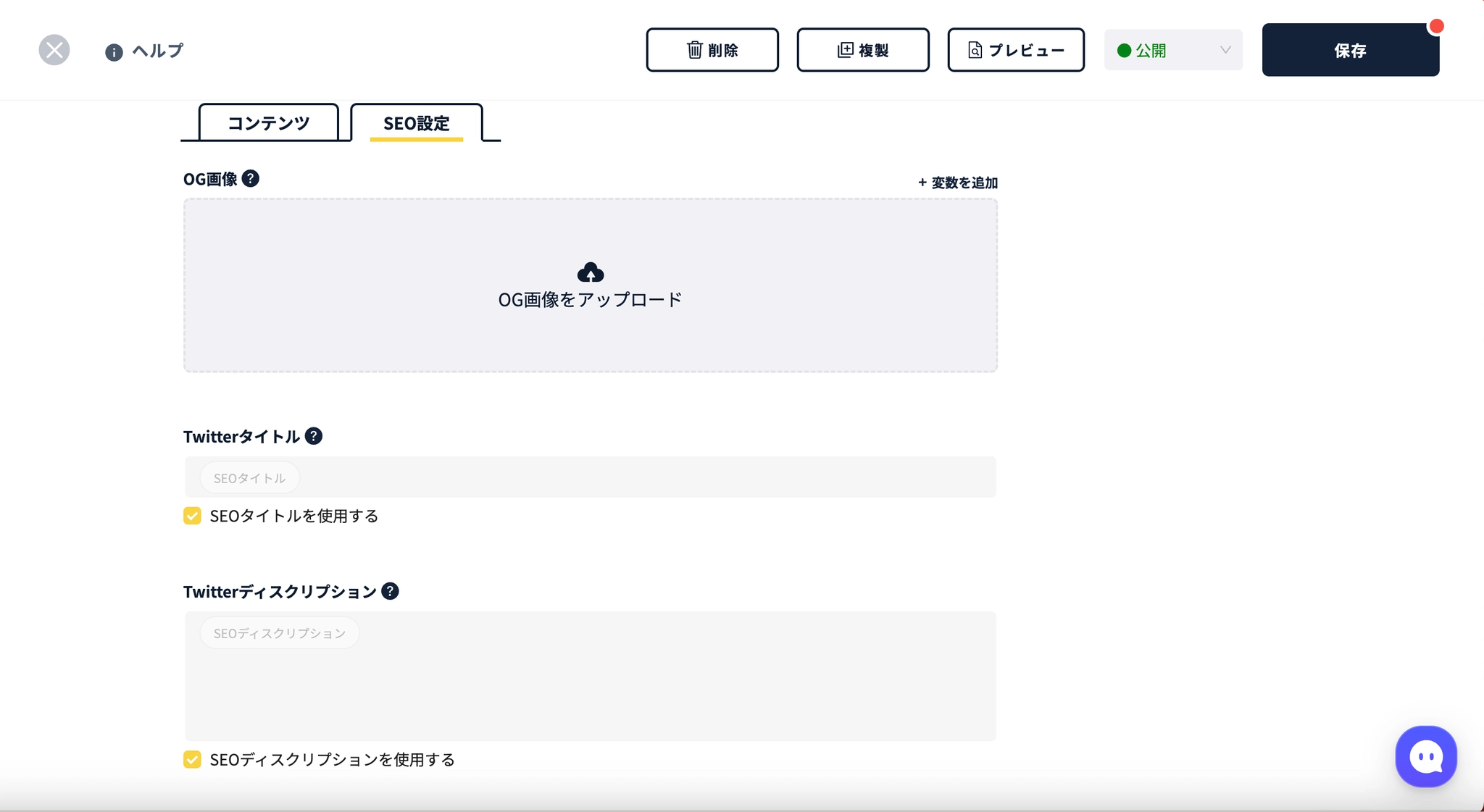Viewport: 1484px width, 812px height.
Task: Open the プレビュー preview button
Action: point(1016,50)
